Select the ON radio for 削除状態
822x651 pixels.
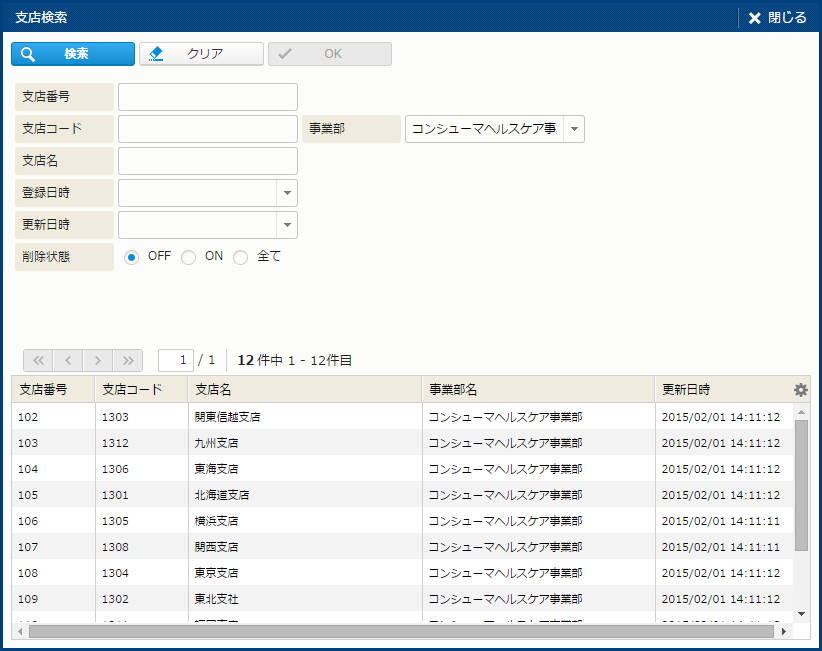(188, 257)
